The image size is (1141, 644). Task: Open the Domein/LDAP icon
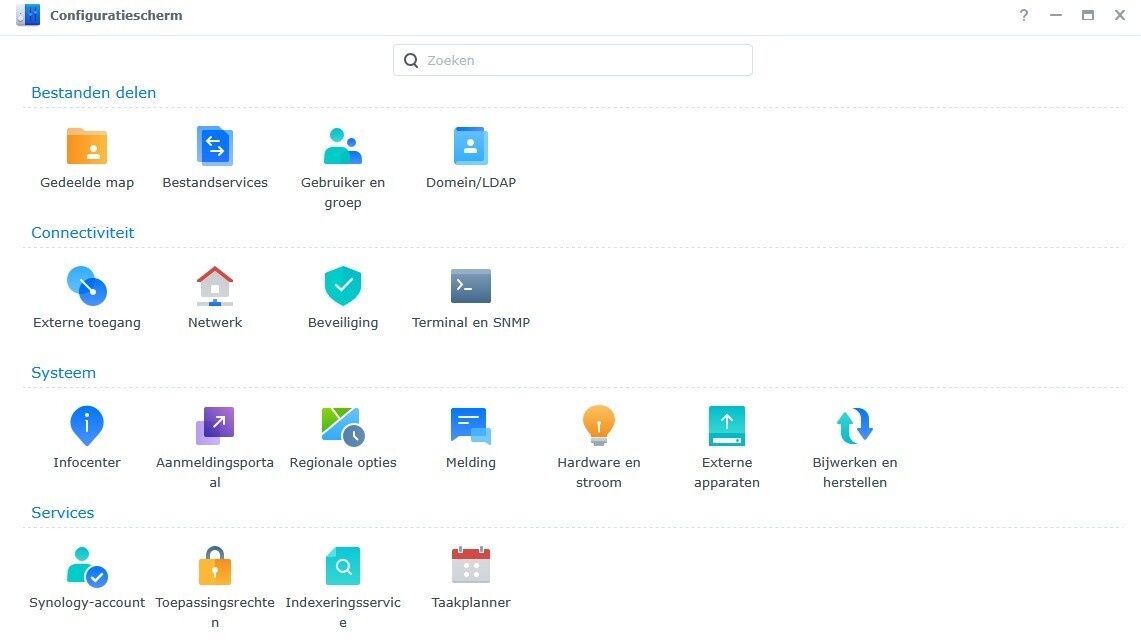click(471, 146)
